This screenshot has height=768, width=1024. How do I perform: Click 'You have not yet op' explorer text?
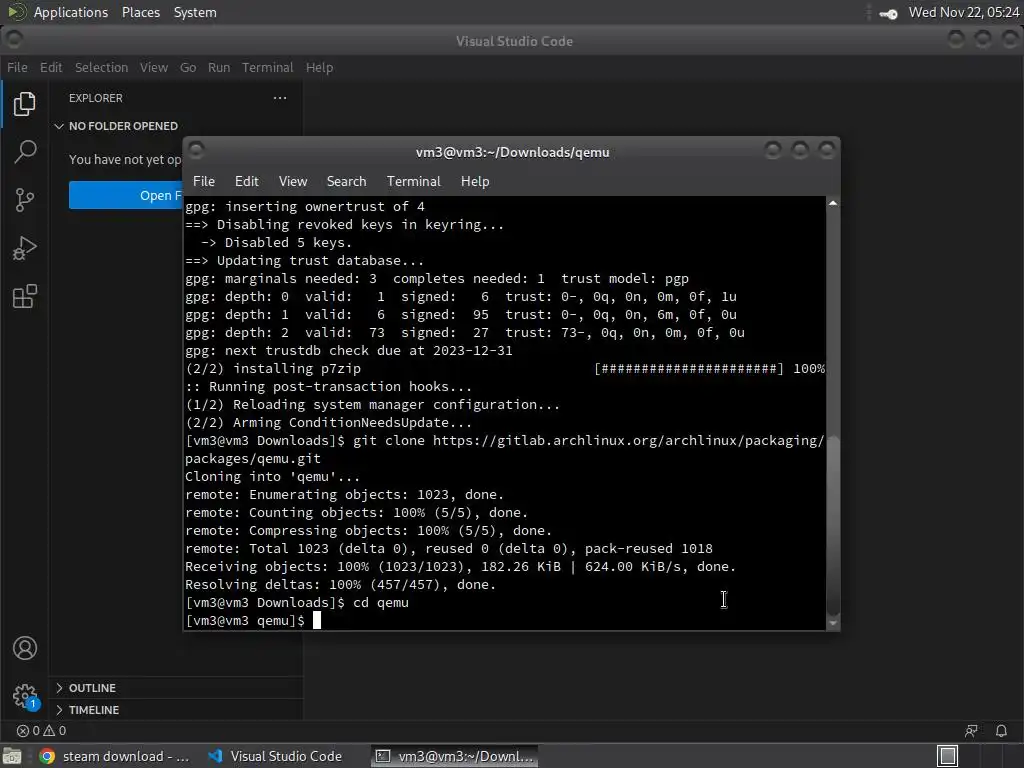click(x=125, y=159)
